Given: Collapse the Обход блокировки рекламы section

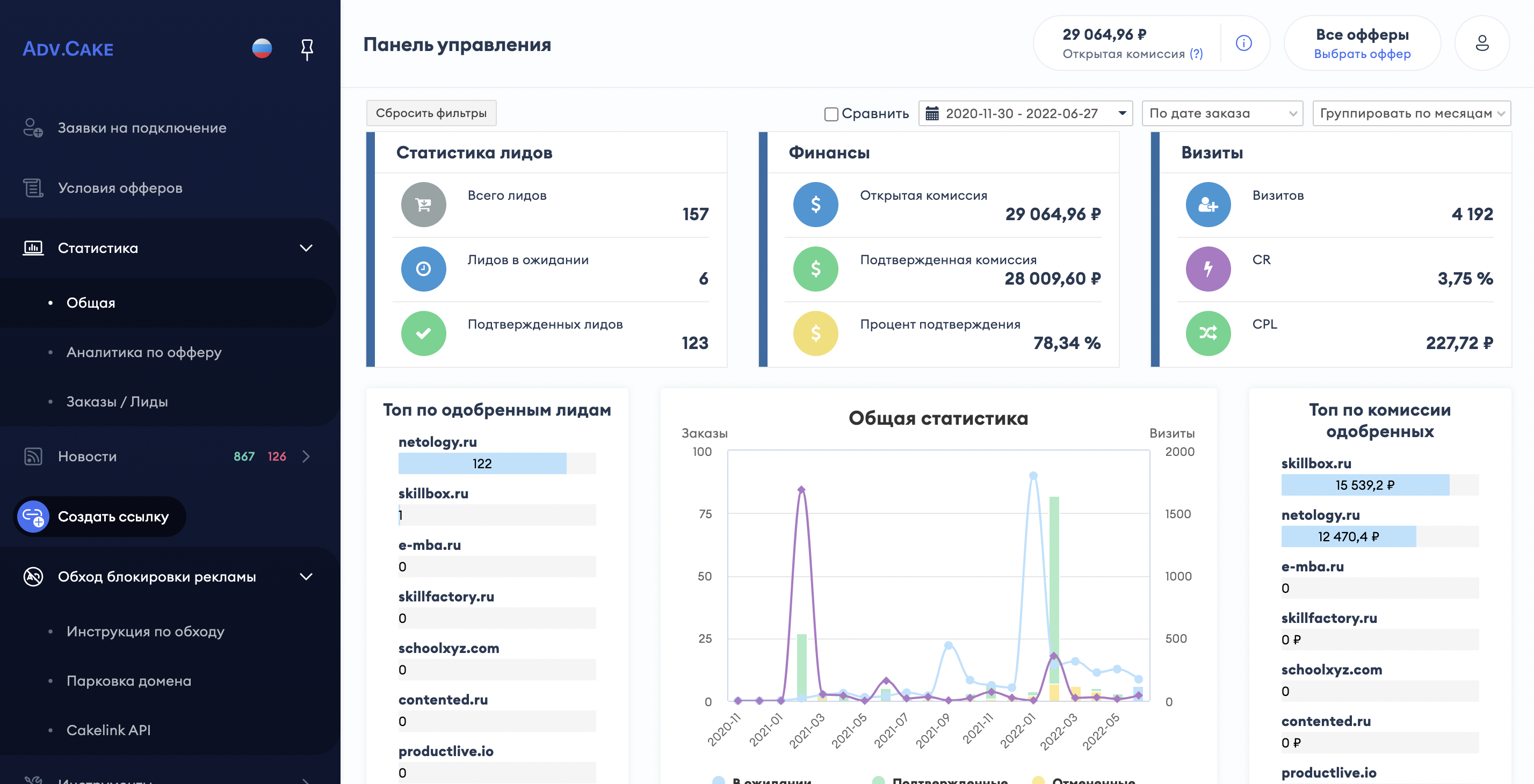Looking at the screenshot, I should coord(306,577).
